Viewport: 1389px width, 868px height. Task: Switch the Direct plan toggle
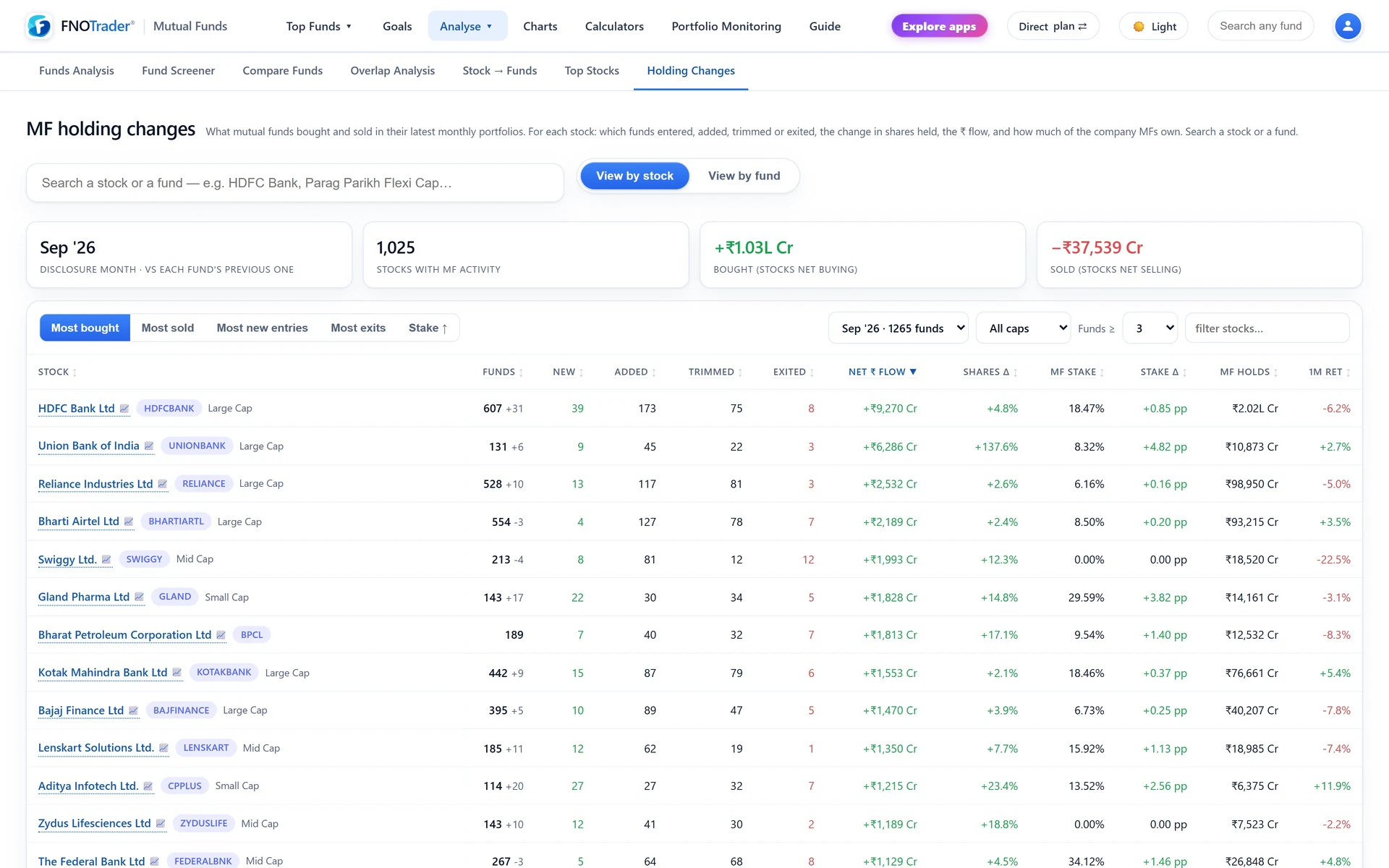[x=1053, y=26]
